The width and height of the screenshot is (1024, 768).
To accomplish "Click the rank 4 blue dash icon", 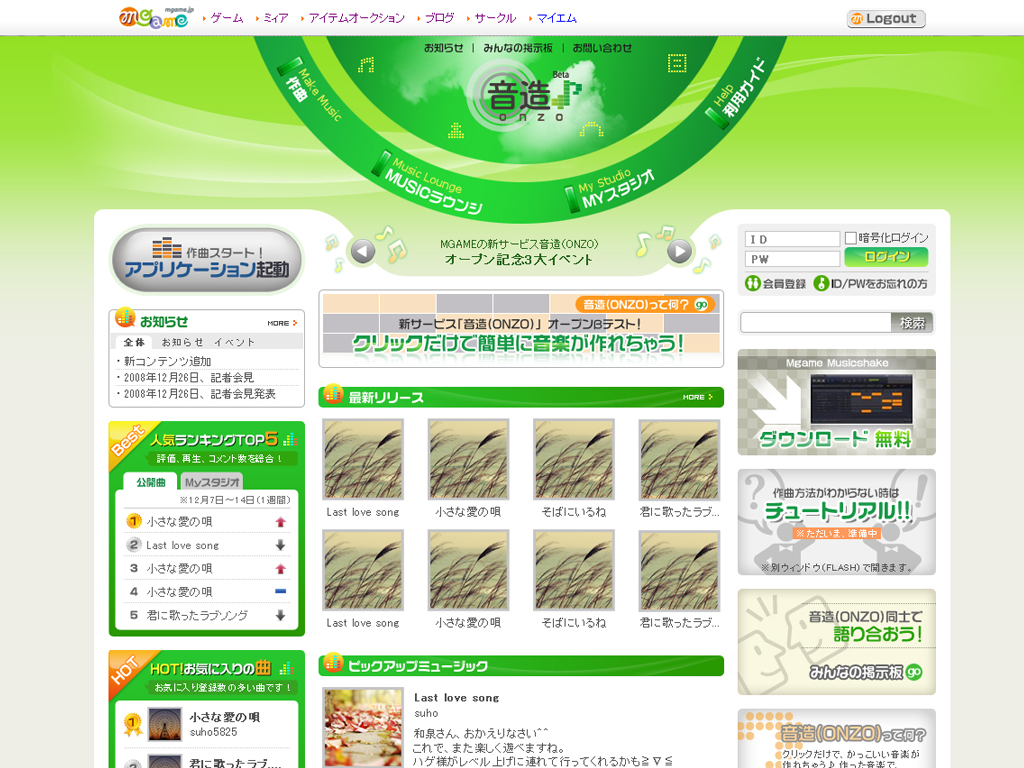I will coord(280,592).
